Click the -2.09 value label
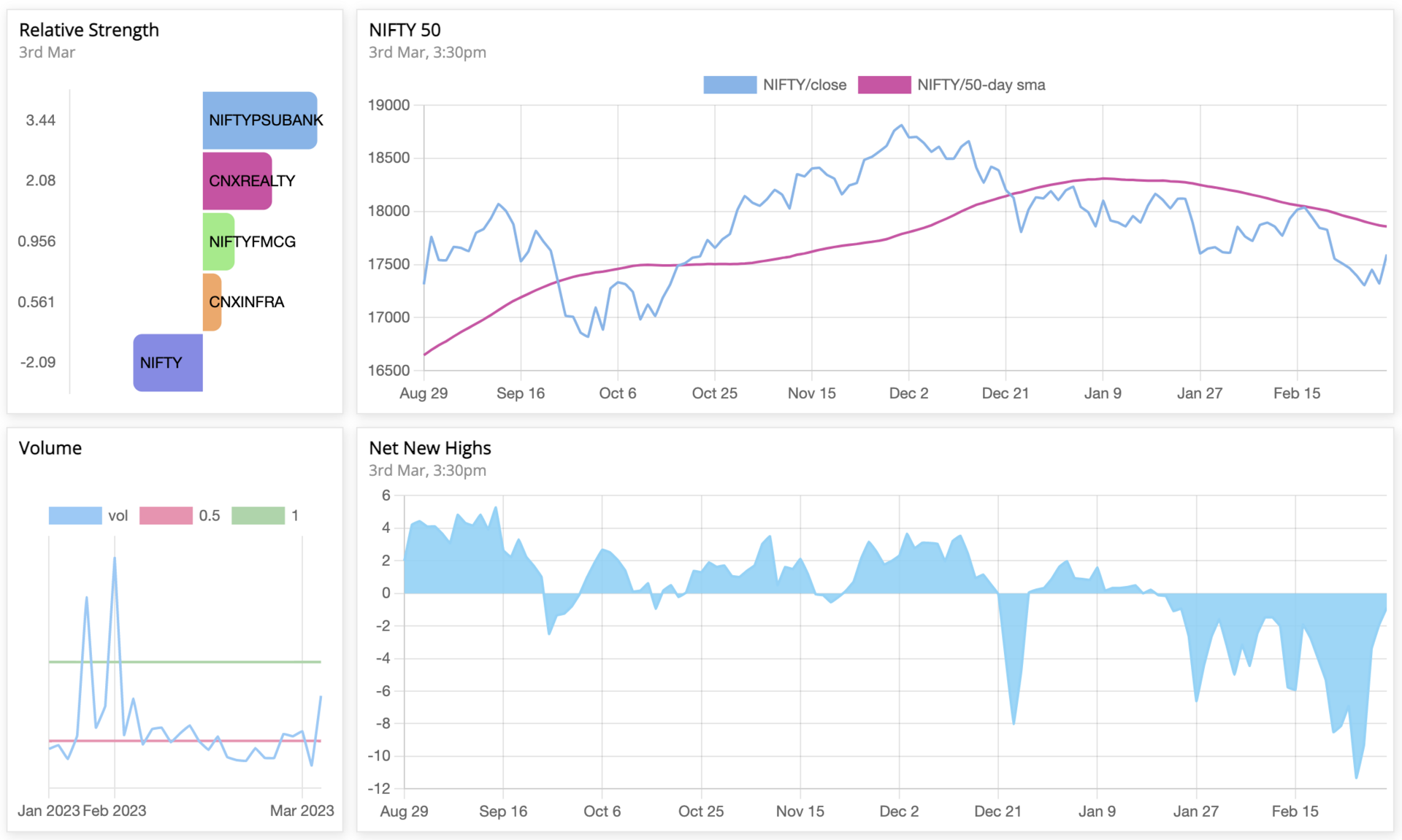The height and width of the screenshot is (840, 1402). click(x=38, y=363)
